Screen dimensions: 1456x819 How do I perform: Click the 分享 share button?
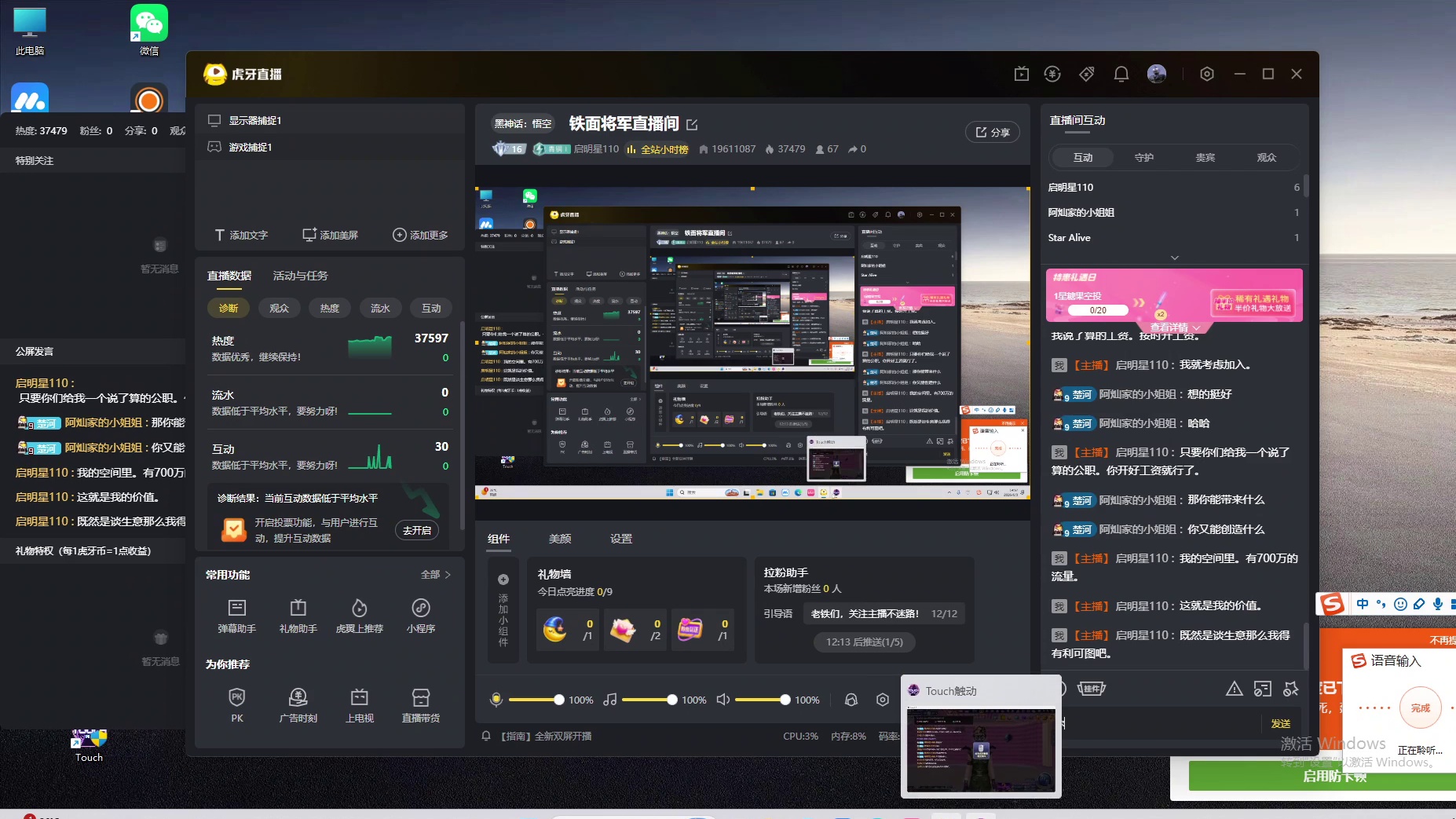[993, 132]
